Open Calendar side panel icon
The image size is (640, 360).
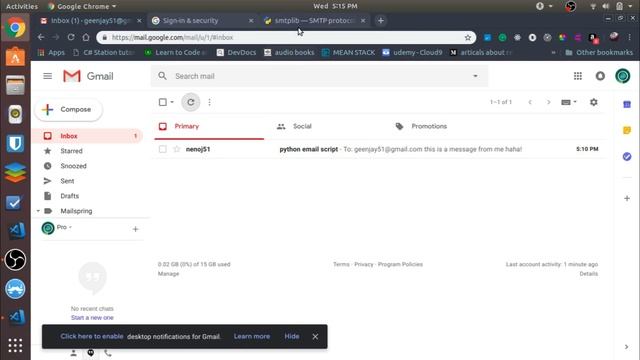coord(627,104)
